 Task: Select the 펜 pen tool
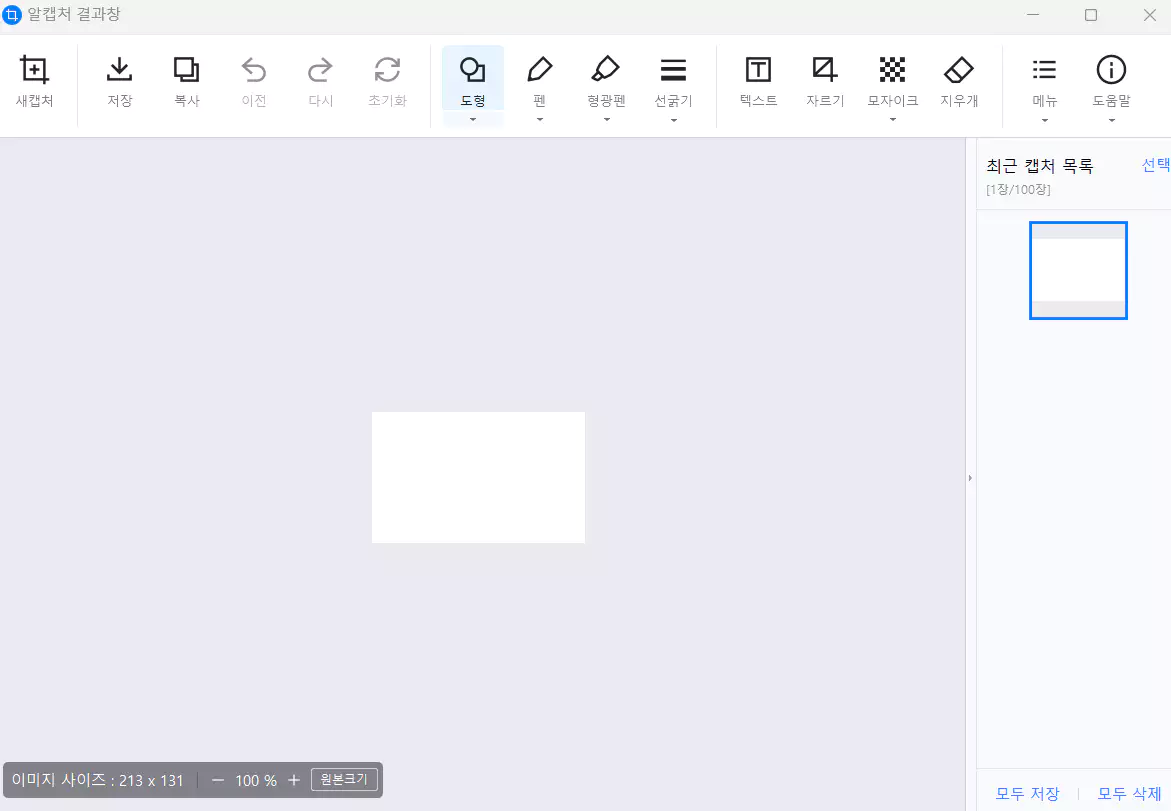coord(540,81)
